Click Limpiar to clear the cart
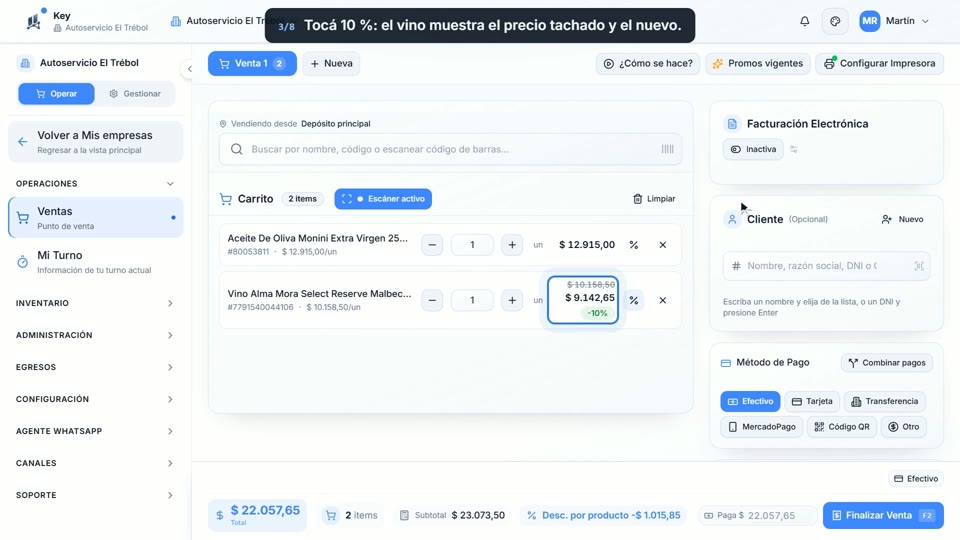Viewport: 960px width, 540px height. 654,199
